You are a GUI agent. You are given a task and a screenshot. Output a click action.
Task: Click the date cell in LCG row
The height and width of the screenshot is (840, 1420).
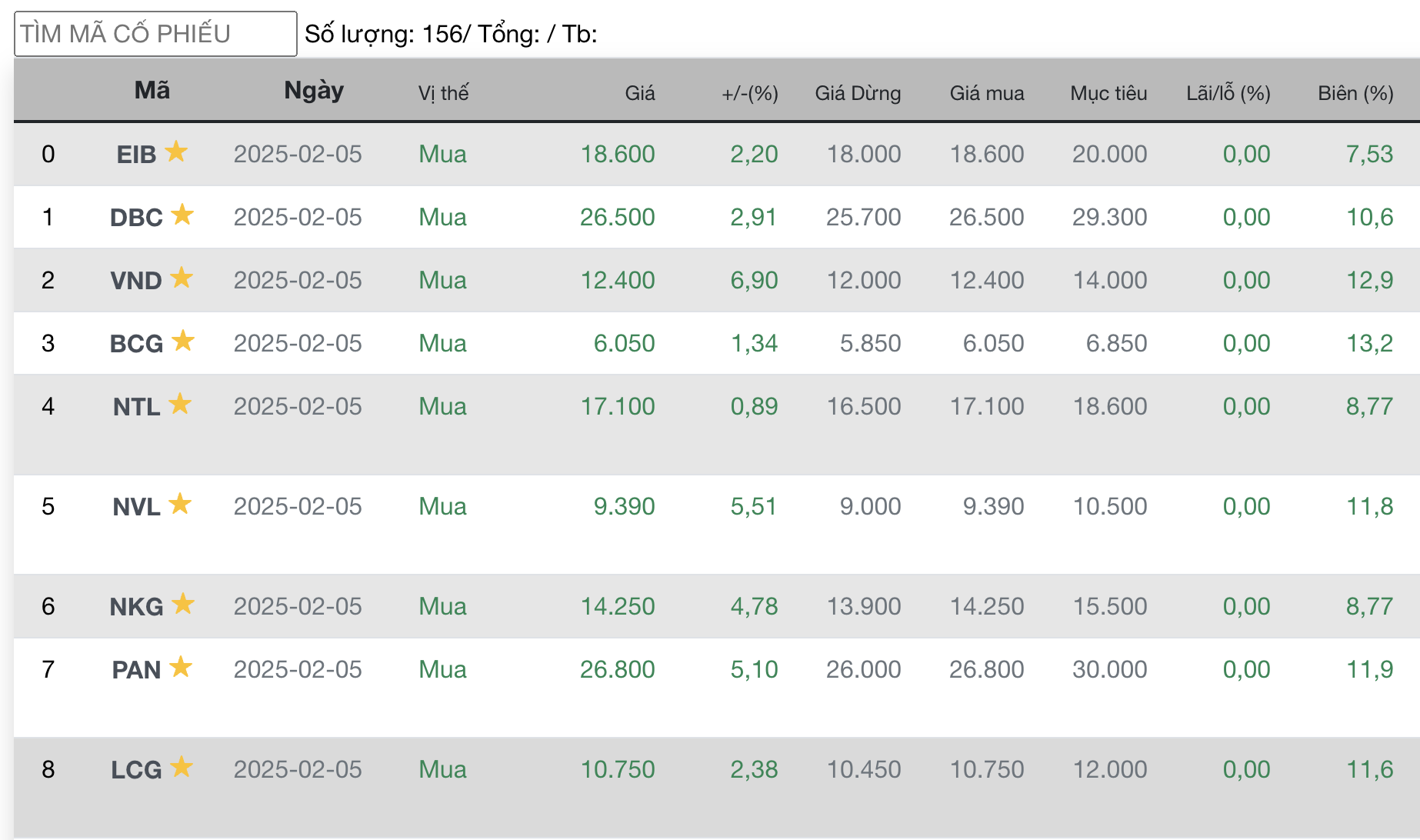pyautogui.click(x=298, y=769)
